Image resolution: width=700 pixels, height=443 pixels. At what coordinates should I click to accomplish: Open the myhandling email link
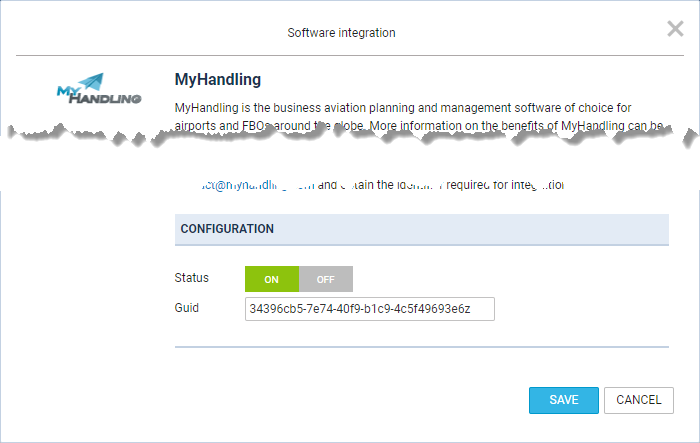coord(258,185)
